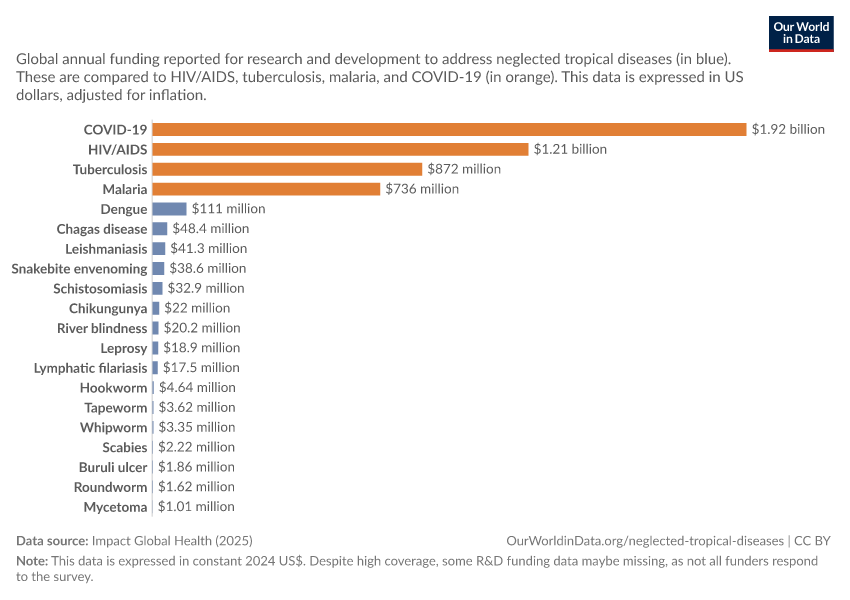
Task: Select the Dengue label
Action: pyautogui.click(x=124, y=209)
